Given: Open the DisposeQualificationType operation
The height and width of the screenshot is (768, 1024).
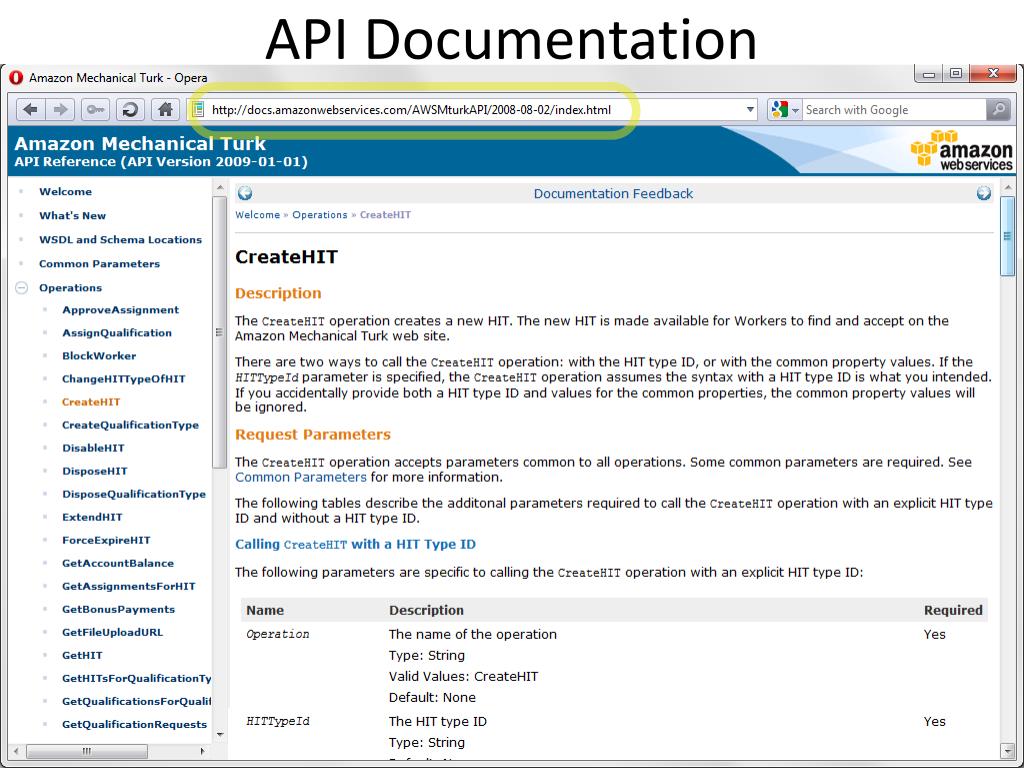Looking at the screenshot, I should [x=134, y=494].
